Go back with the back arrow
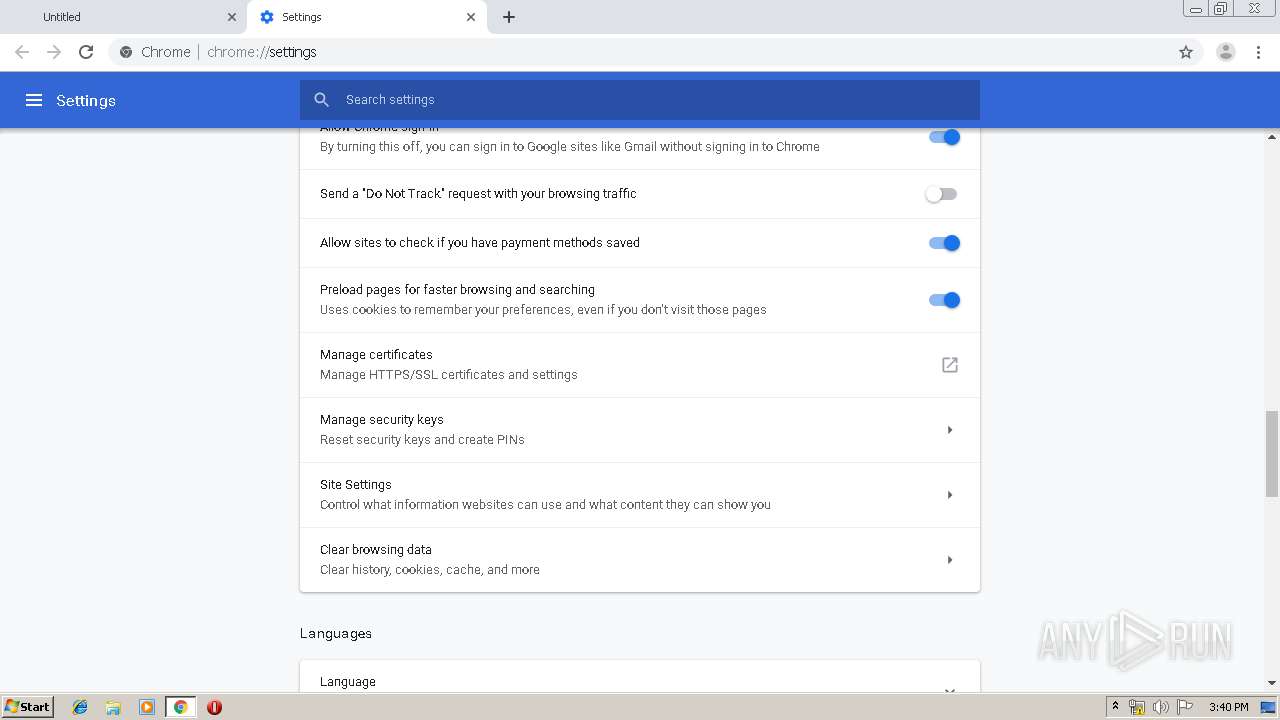The height and width of the screenshot is (720, 1280). [22, 52]
